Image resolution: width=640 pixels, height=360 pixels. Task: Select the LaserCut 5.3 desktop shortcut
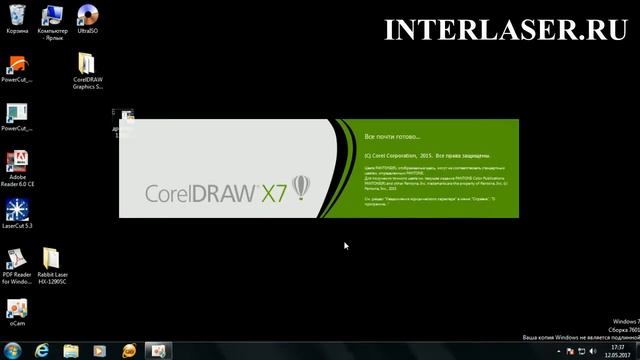[x=17, y=214]
